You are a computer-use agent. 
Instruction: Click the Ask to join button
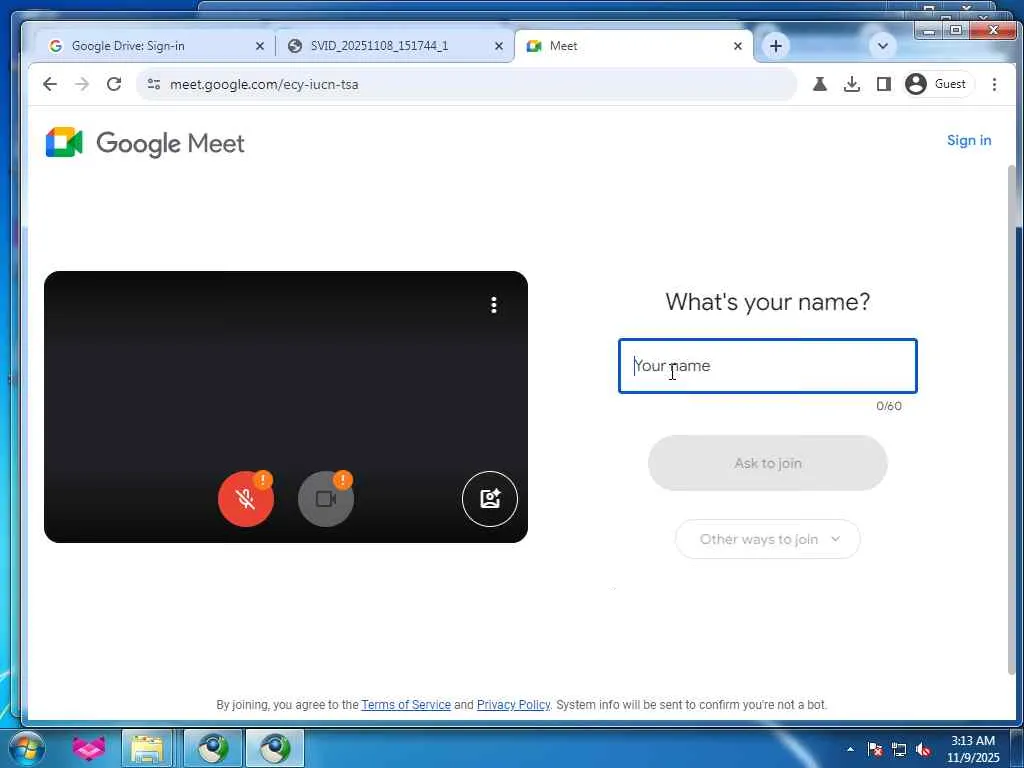click(x=768, y=463)
